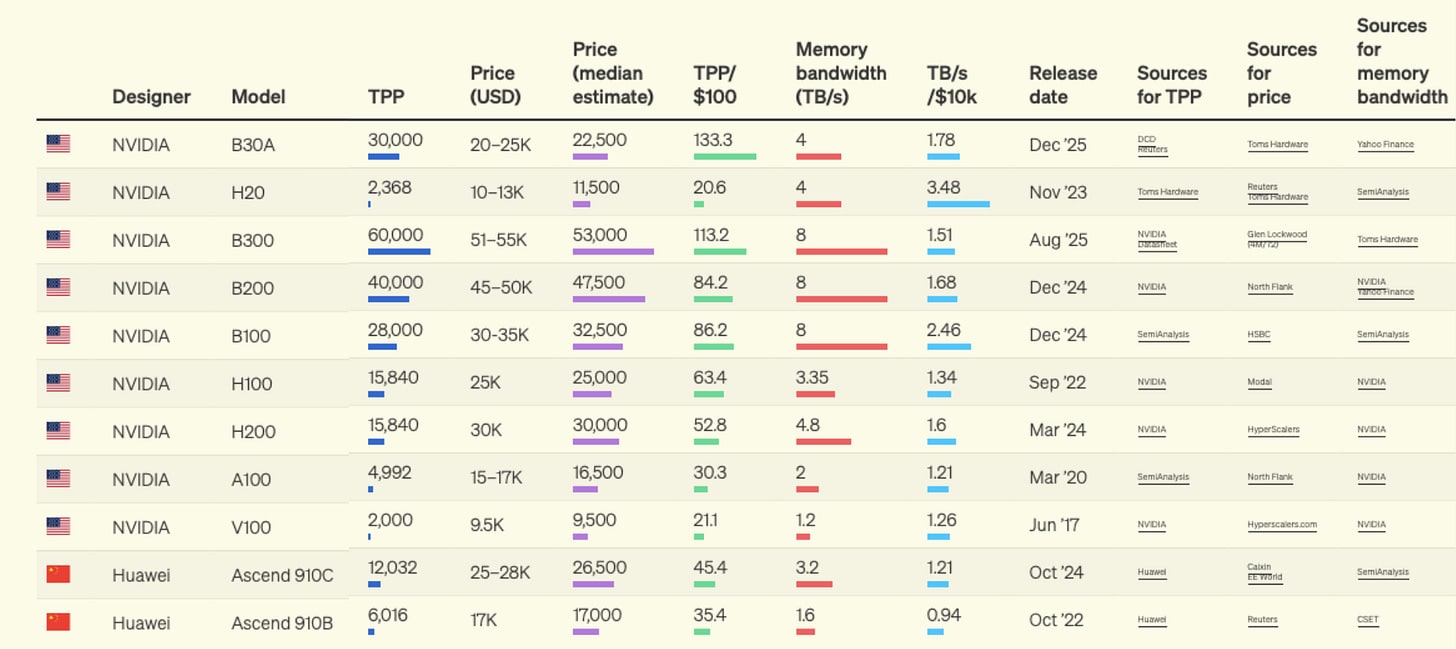Visit the Glen Lockwood price source for B300
Screen dimensions: 1456x649
[x=1277, y=235]
